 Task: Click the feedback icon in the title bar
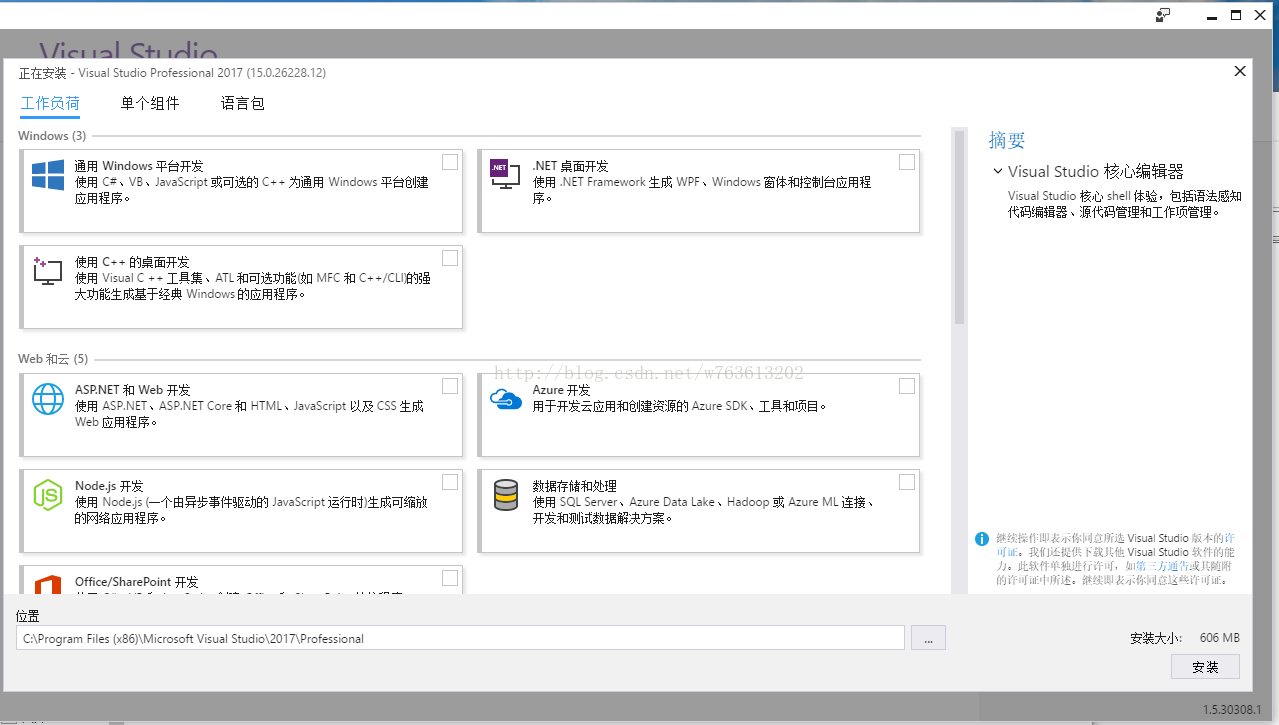(x=1162, y=15)
